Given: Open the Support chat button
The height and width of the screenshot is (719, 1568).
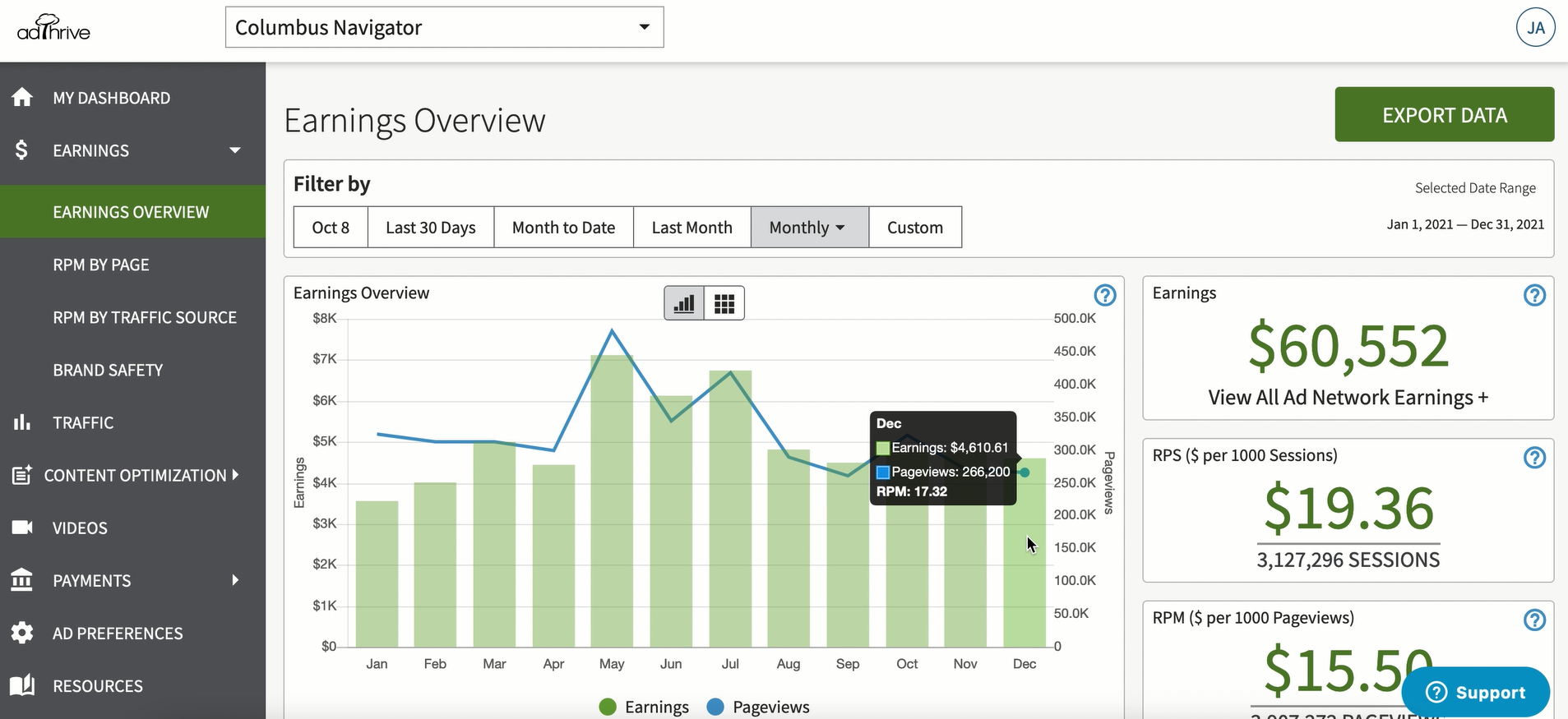Looking at the screenshot, I should (1475, 692).
